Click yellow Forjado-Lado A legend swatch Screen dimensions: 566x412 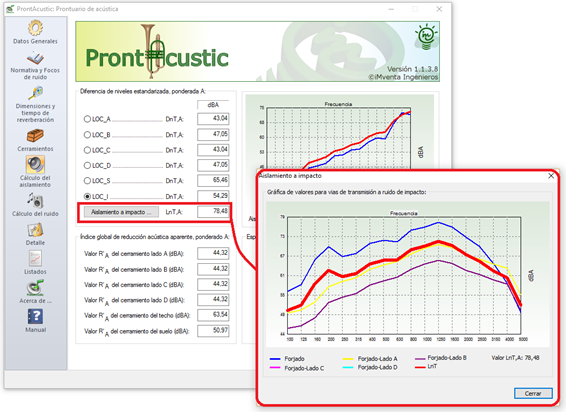(x=348, y=359)
